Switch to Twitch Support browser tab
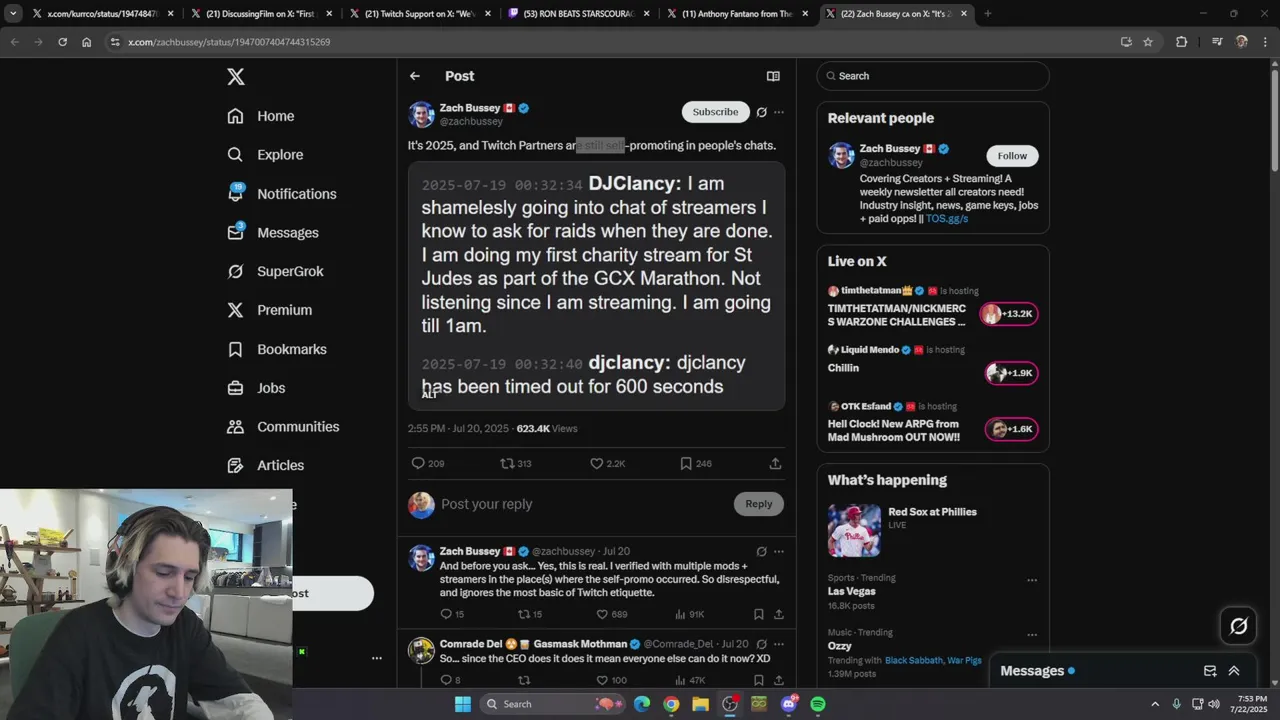Viewport: 1280px width, 720px height. pyautogui.click(x=419, y=14)
